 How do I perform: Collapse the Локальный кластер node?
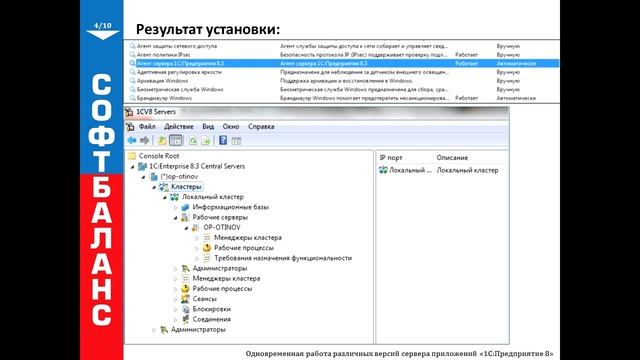tap(165, 197)
